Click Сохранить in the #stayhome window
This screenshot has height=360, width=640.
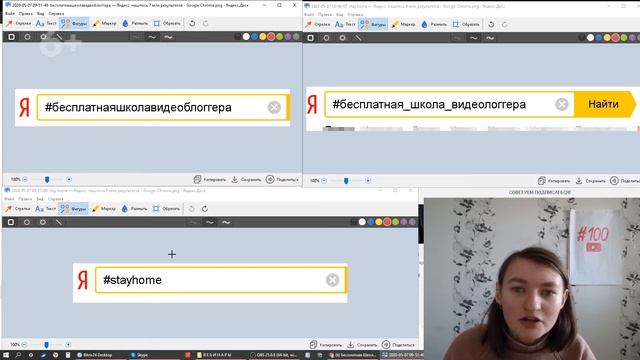coord(362,345)
